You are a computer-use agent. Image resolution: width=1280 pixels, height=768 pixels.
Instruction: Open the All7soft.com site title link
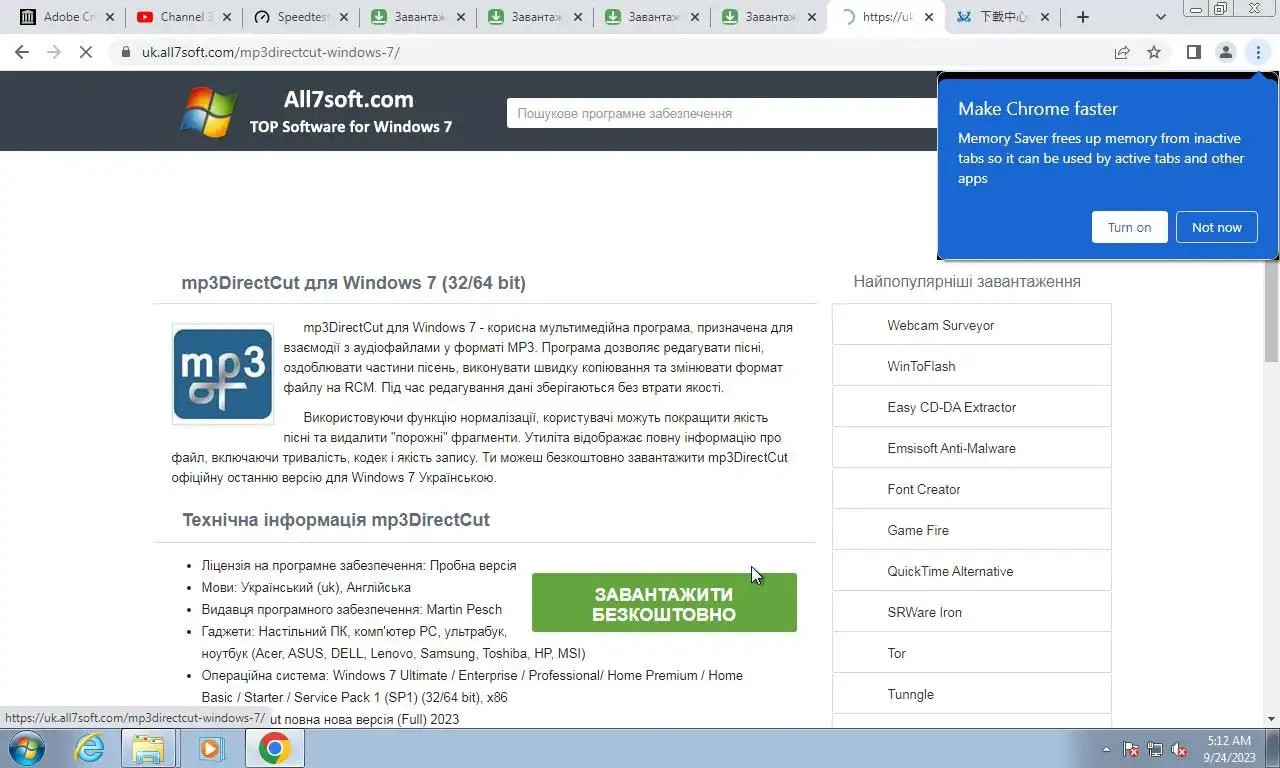point(348,99)
